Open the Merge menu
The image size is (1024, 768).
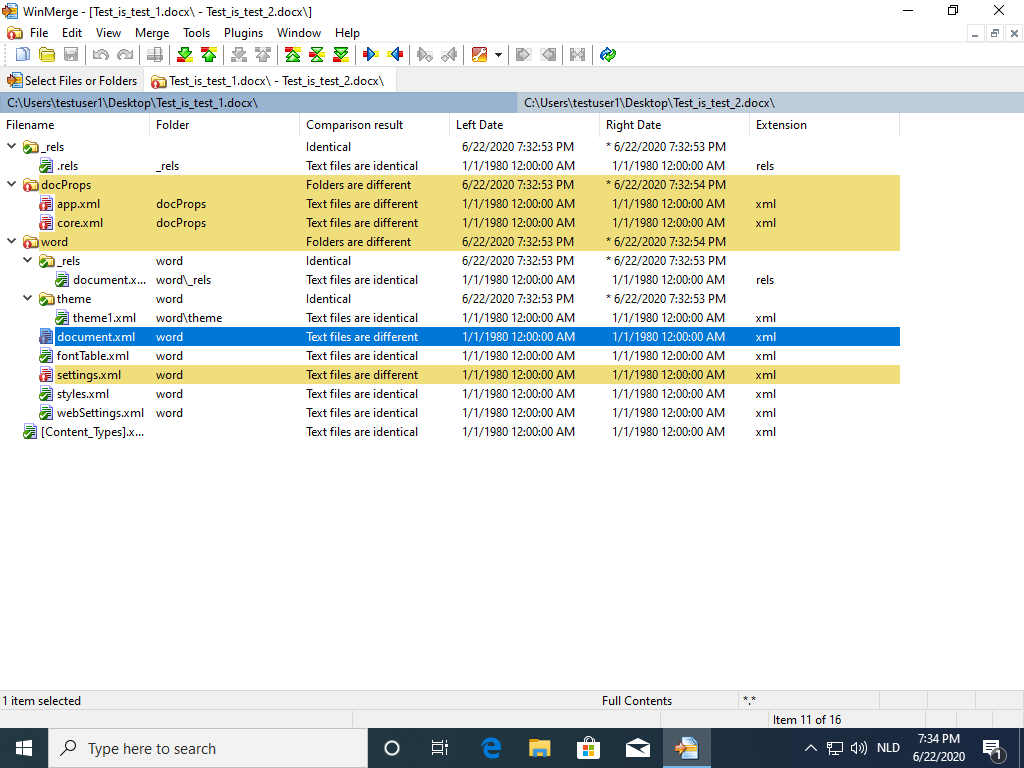[x=152, y=33]
